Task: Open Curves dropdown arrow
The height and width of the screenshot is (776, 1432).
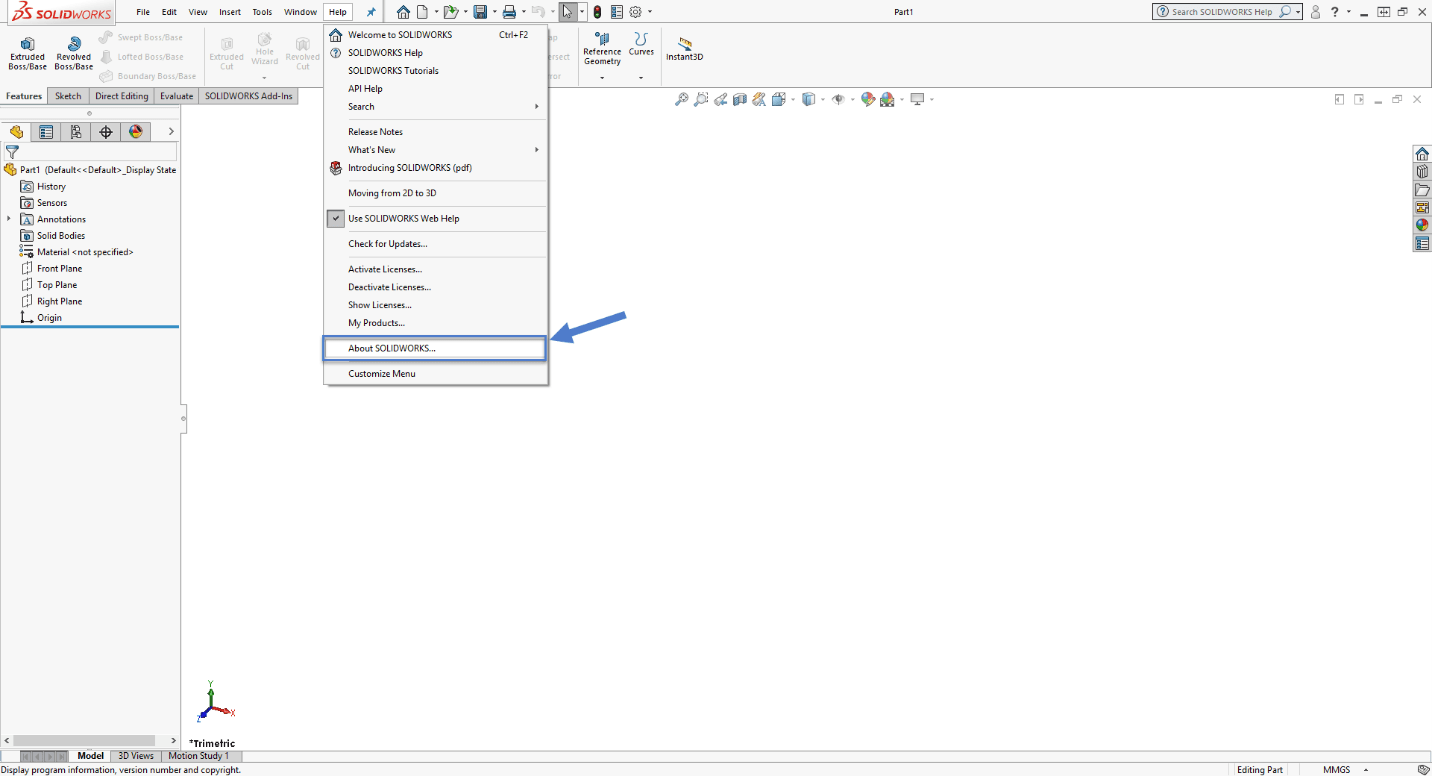Action: (x=641, y=77)
